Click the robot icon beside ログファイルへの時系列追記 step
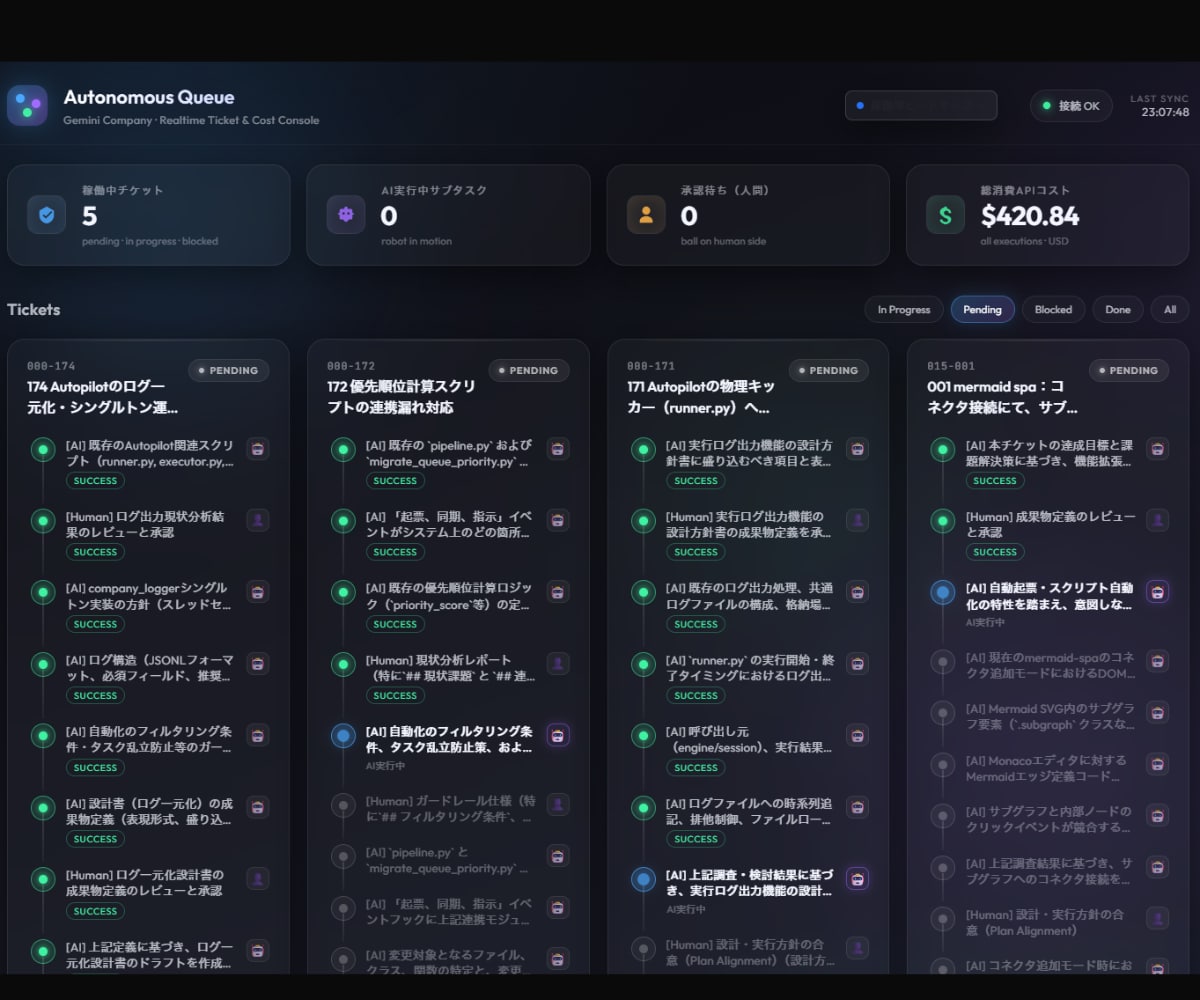1200x1000 pixels. 857,807
